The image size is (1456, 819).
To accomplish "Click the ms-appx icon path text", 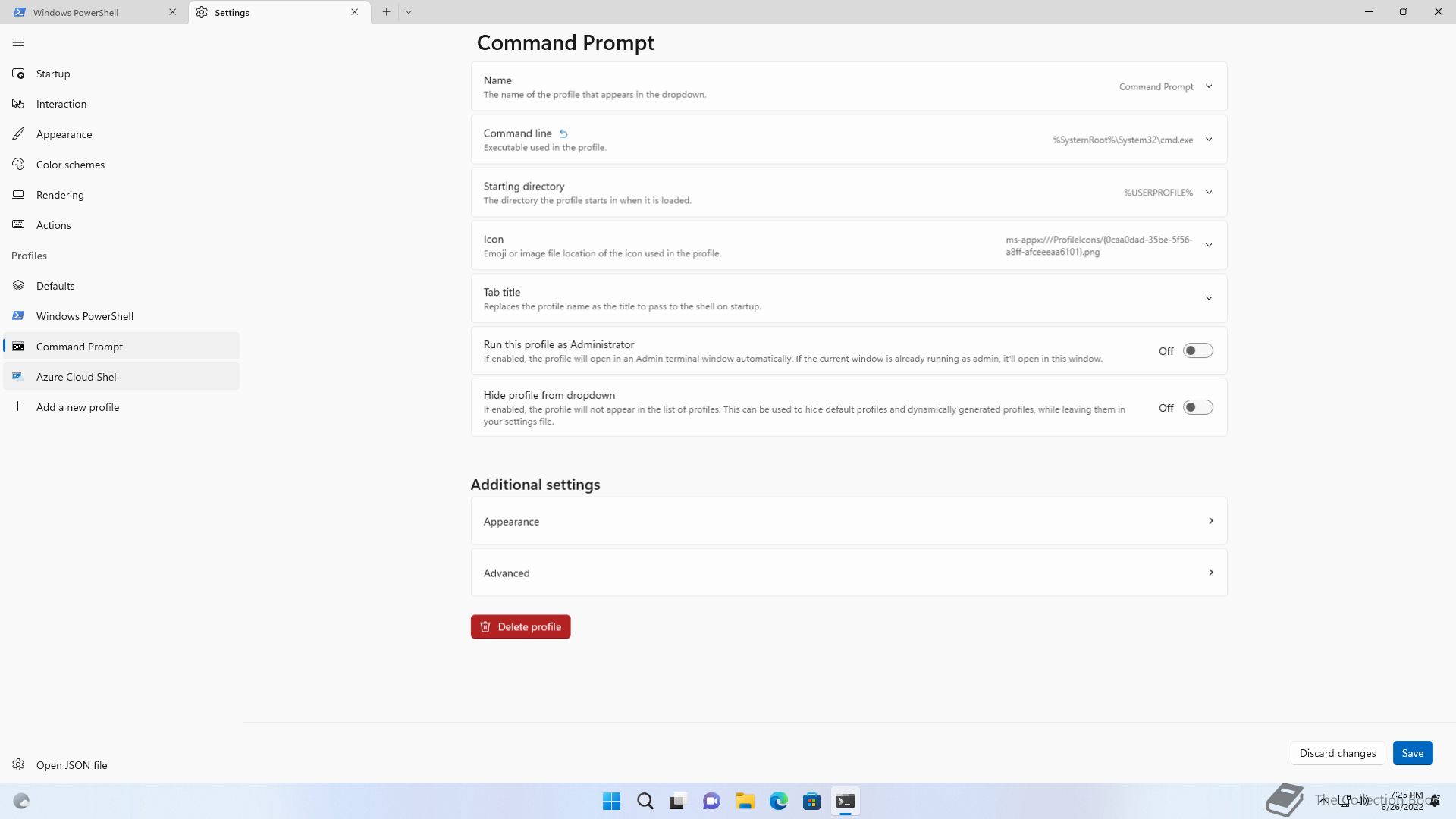I will pyautogui.click(x=1100, y=246).
